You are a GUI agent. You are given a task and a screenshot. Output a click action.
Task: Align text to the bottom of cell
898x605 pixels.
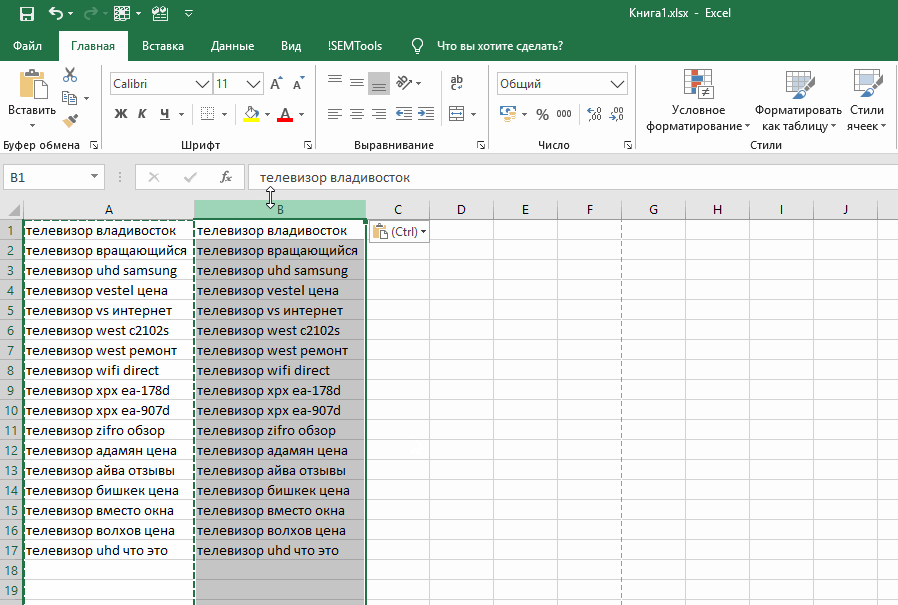tap(379, 83)
